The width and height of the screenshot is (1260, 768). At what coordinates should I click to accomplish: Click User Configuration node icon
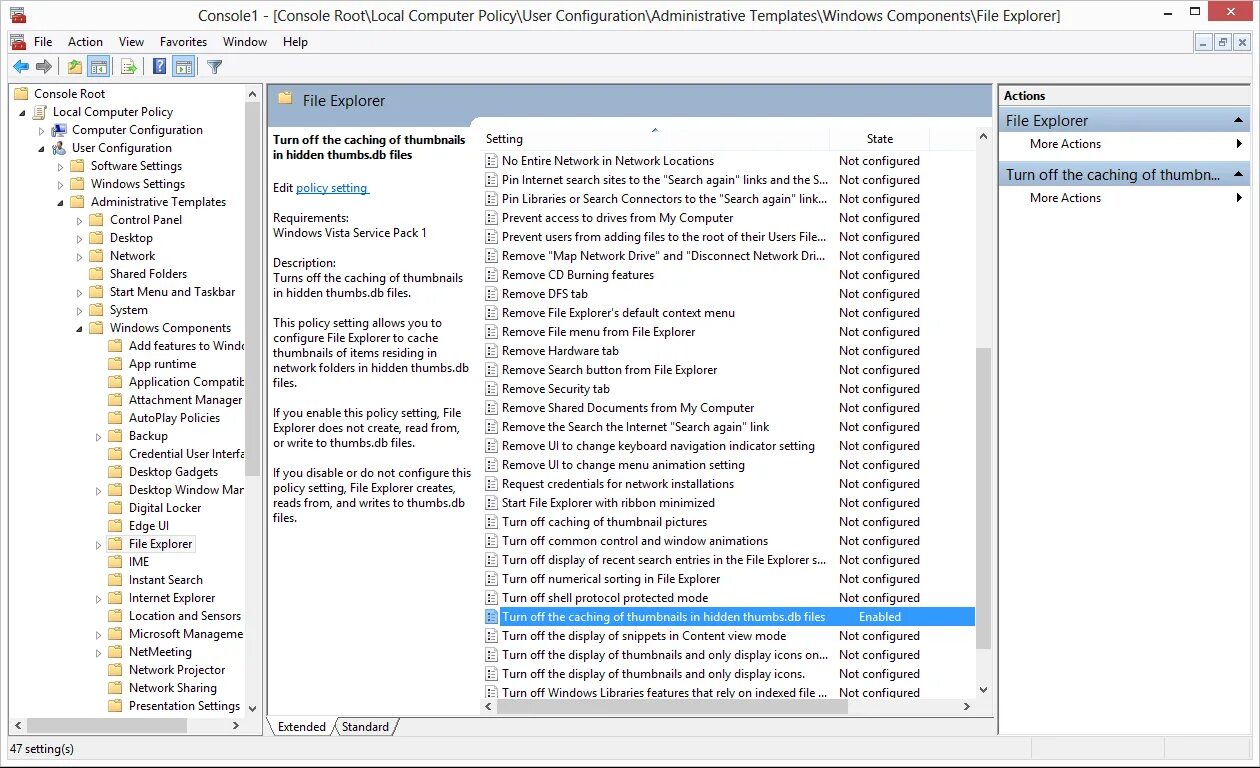click(x=60, y=148)
